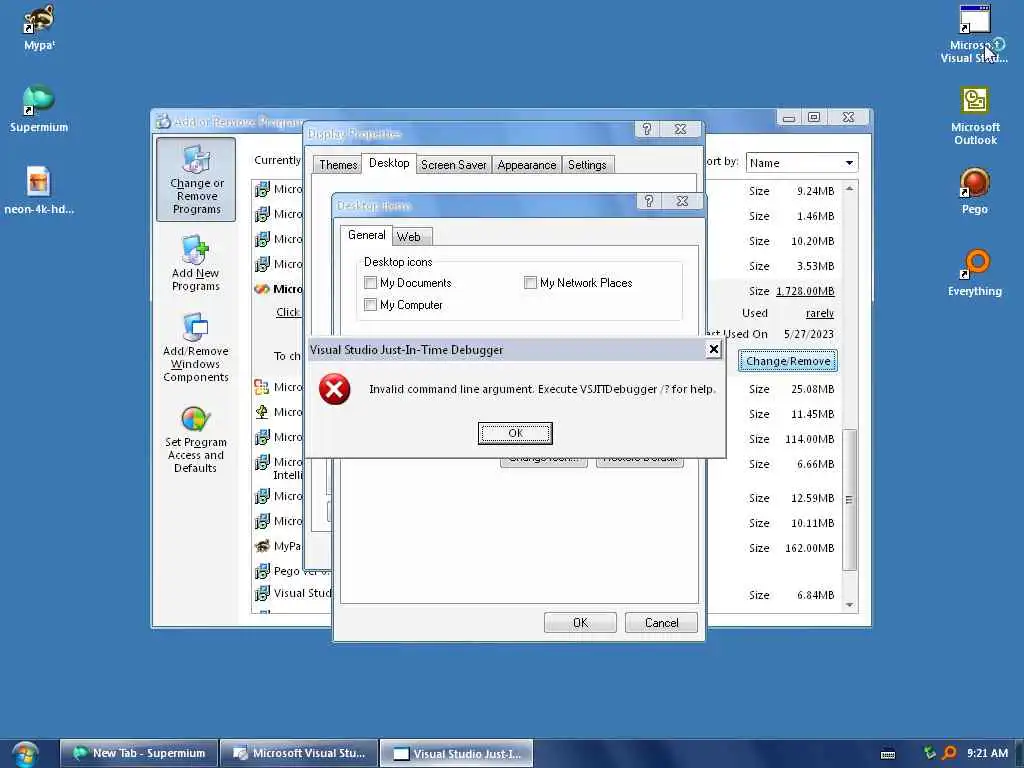The width and height of the screenshot is (1024, 768).
Task: Click OK in the Just-In-Time Debugger dialog
Action: click(515, 433)
